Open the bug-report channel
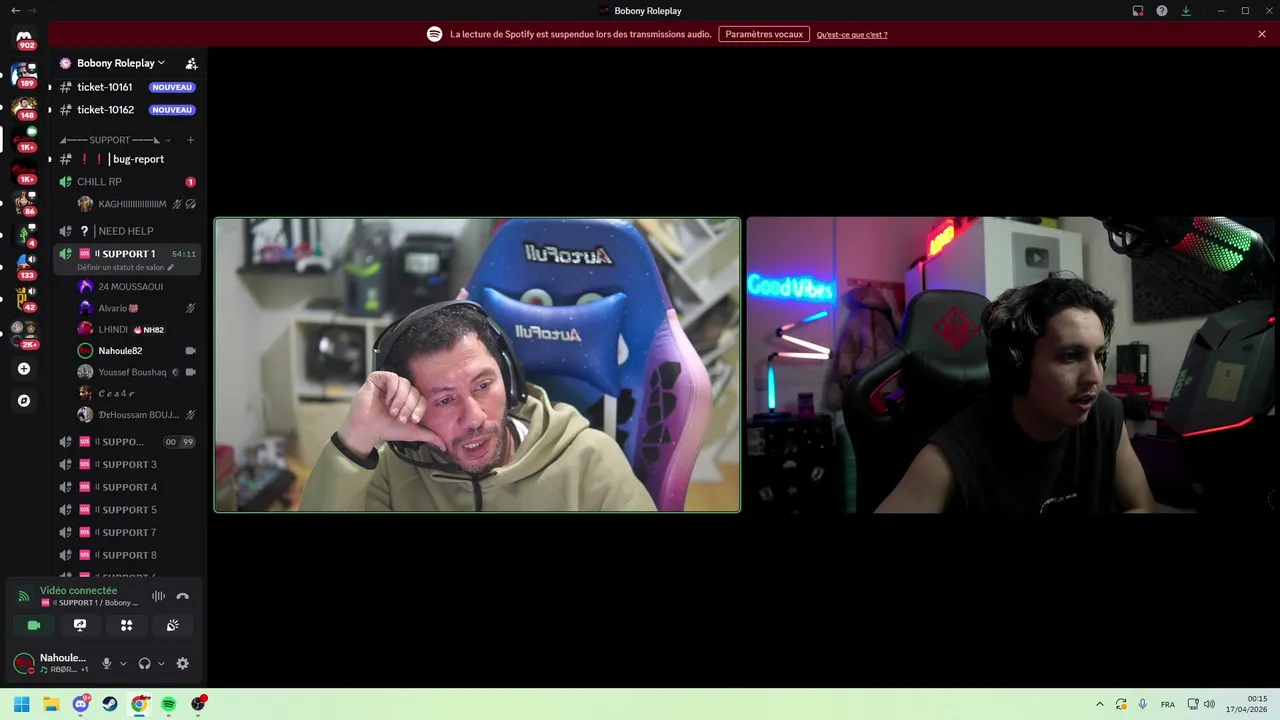The image size is (1280, 720). [127, 159]
